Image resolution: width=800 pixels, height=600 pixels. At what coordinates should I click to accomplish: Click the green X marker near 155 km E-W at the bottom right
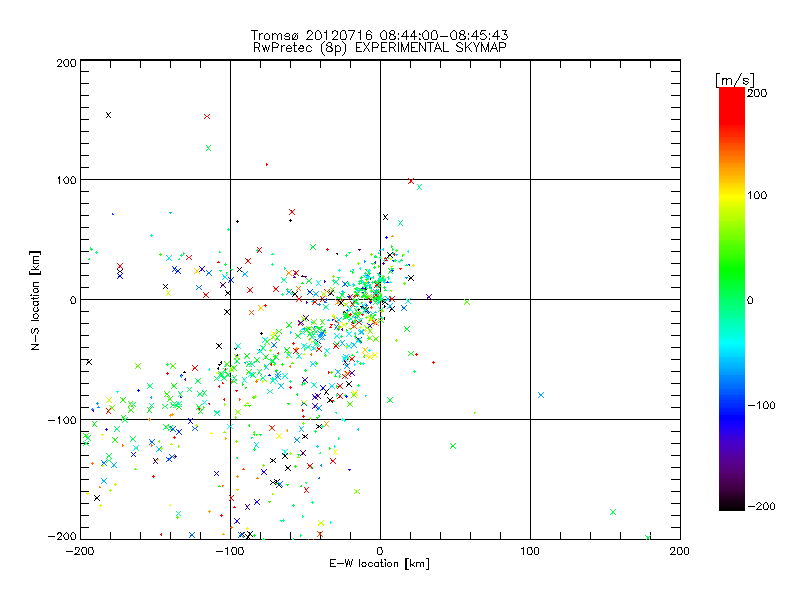613,512
